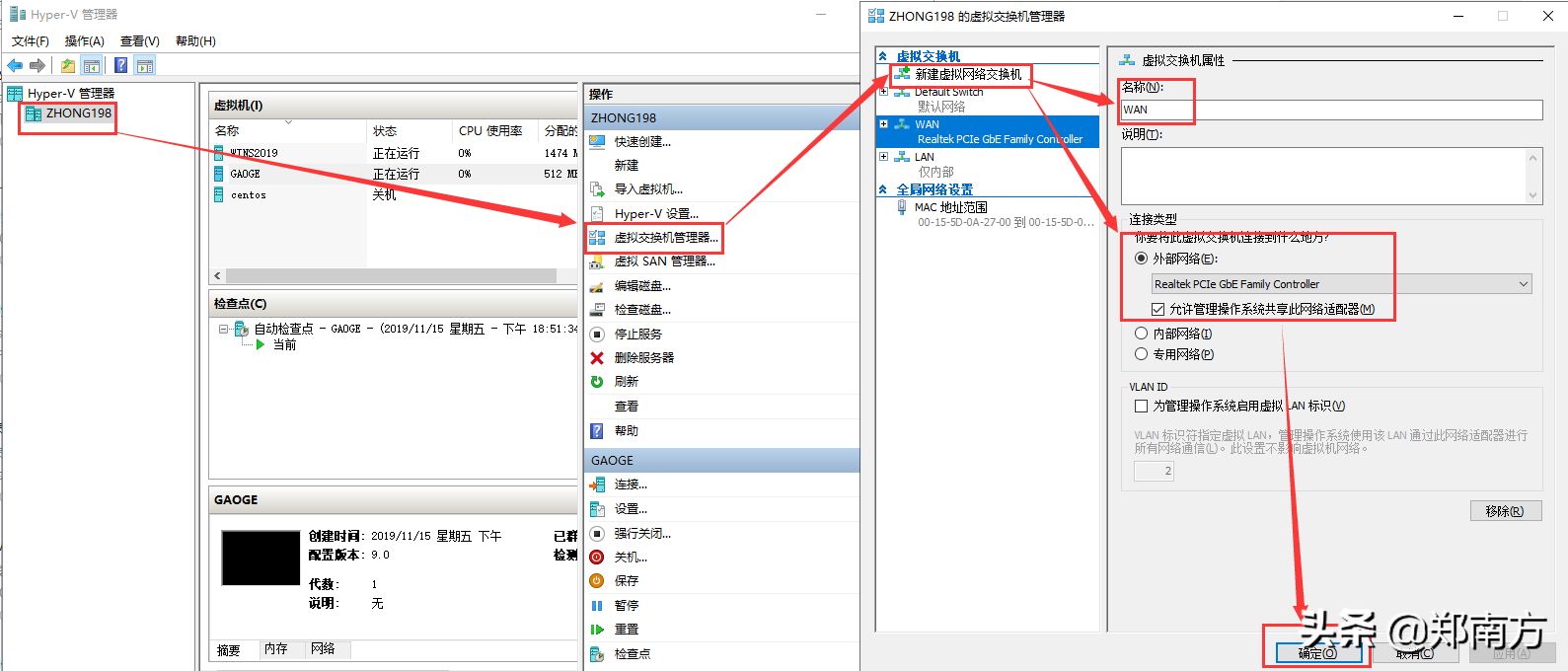Viewport: 1568px width, 671px height.
Task: Enable the VLAN ID 虚拟 LAN 标识 checkbox
Action: pyautogui.click(x=1142, y=406)
